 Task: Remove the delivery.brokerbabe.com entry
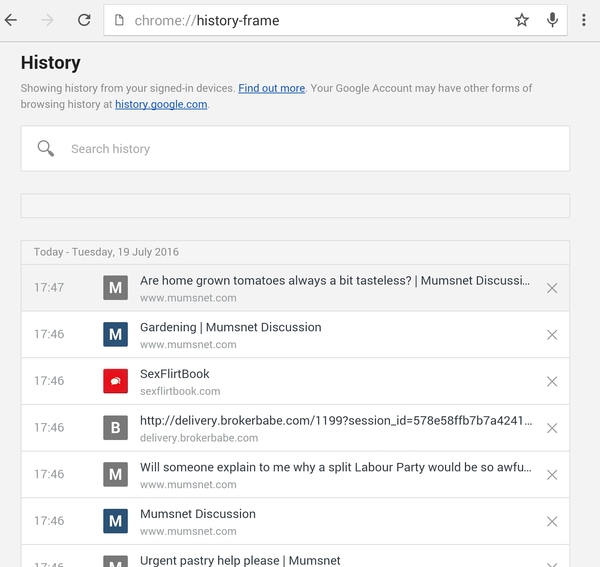pos(552,428)
